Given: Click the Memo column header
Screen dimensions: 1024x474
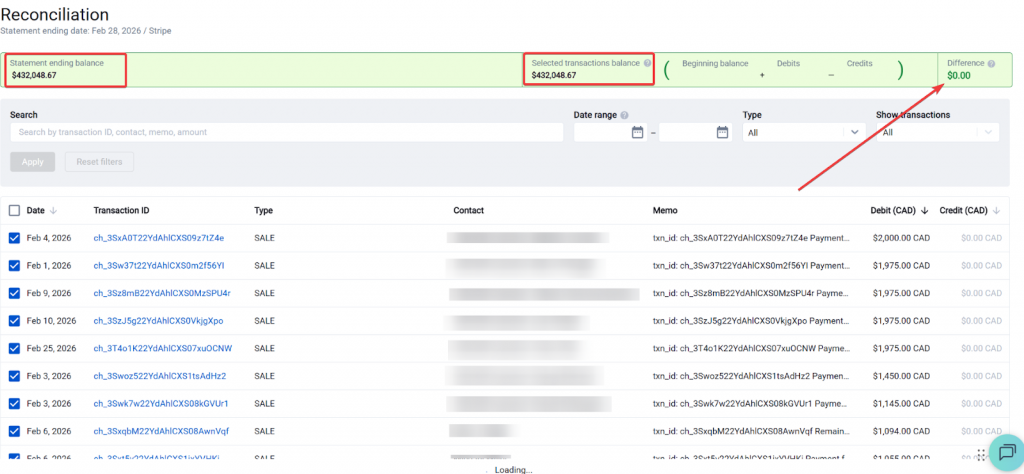Looking at the screenshot, I should point(665,210).
